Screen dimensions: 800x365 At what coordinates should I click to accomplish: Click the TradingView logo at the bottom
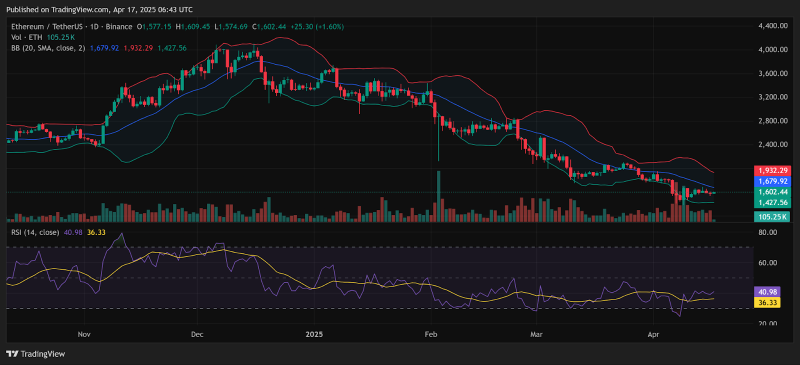(x=36, y=354)
